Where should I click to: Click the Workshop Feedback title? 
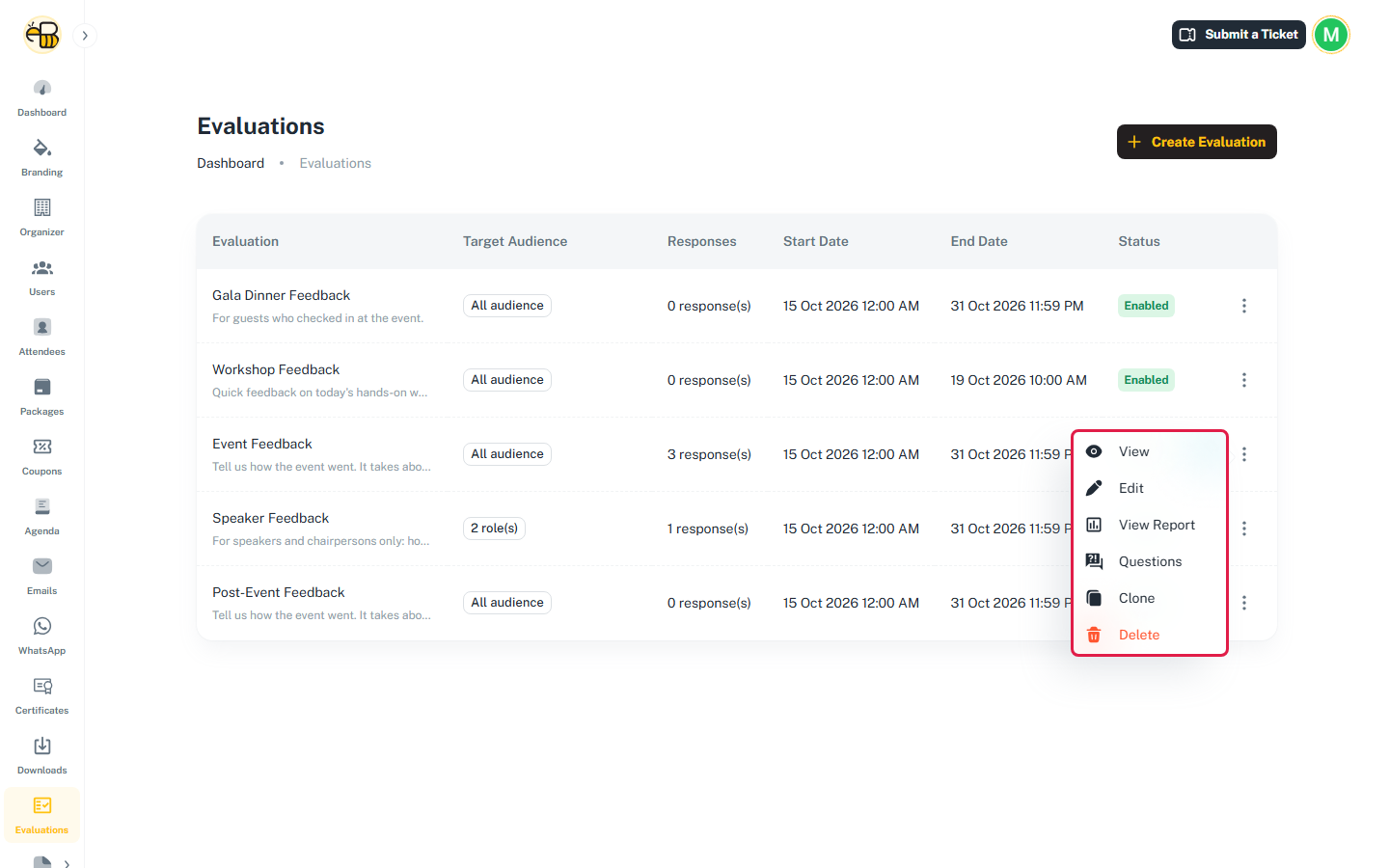276,369
